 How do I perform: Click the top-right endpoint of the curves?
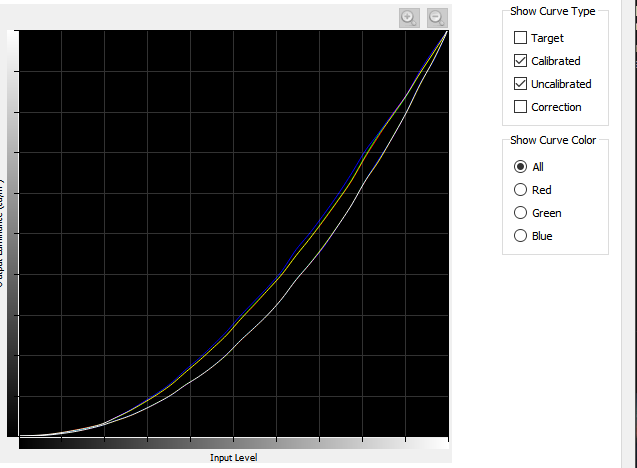pyautogui.click(x=446, y=32)
